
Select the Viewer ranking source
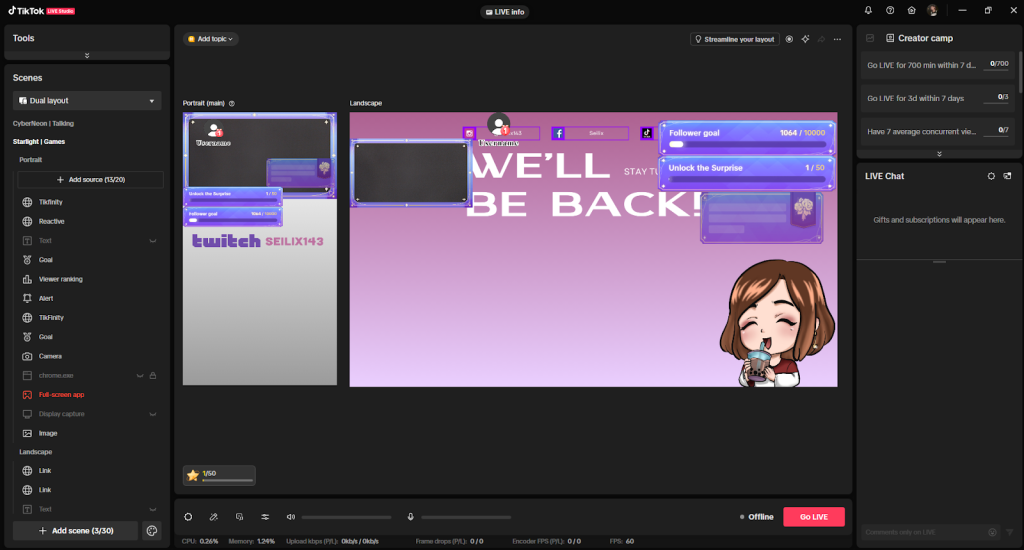coord(60,279)
